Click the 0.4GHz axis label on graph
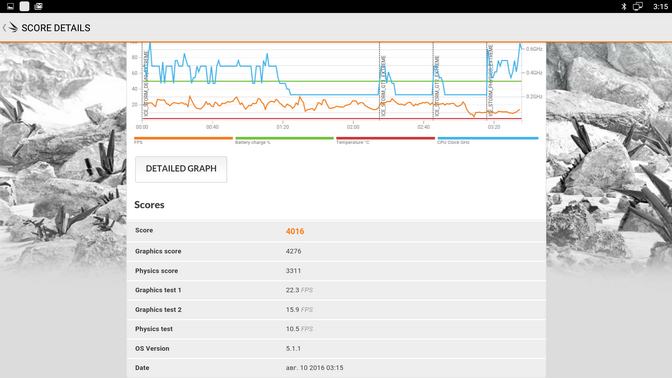672x378 pixels. pos(534,73)
